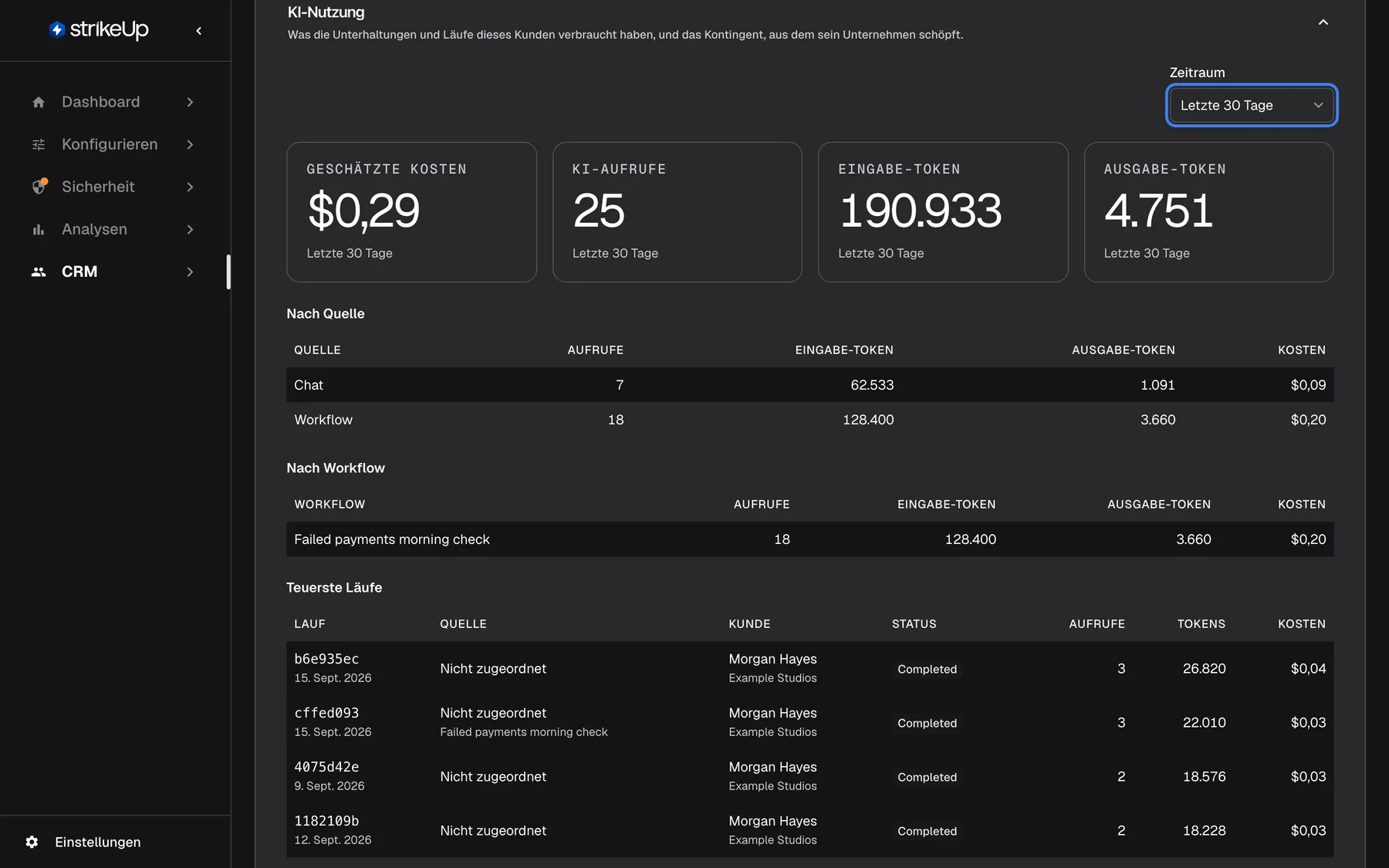
Task: Click the QUELLE header in Nach Quelle
Action: [x=317, y=350]
